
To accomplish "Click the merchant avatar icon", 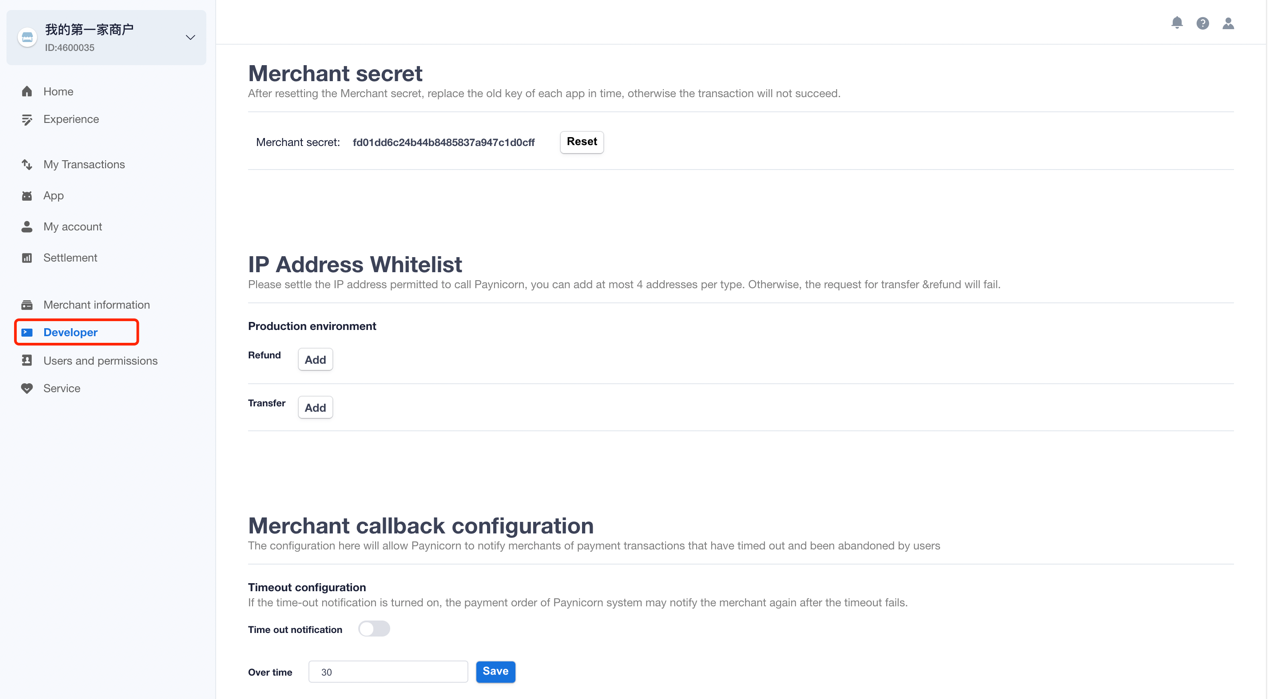I will 27,37.
